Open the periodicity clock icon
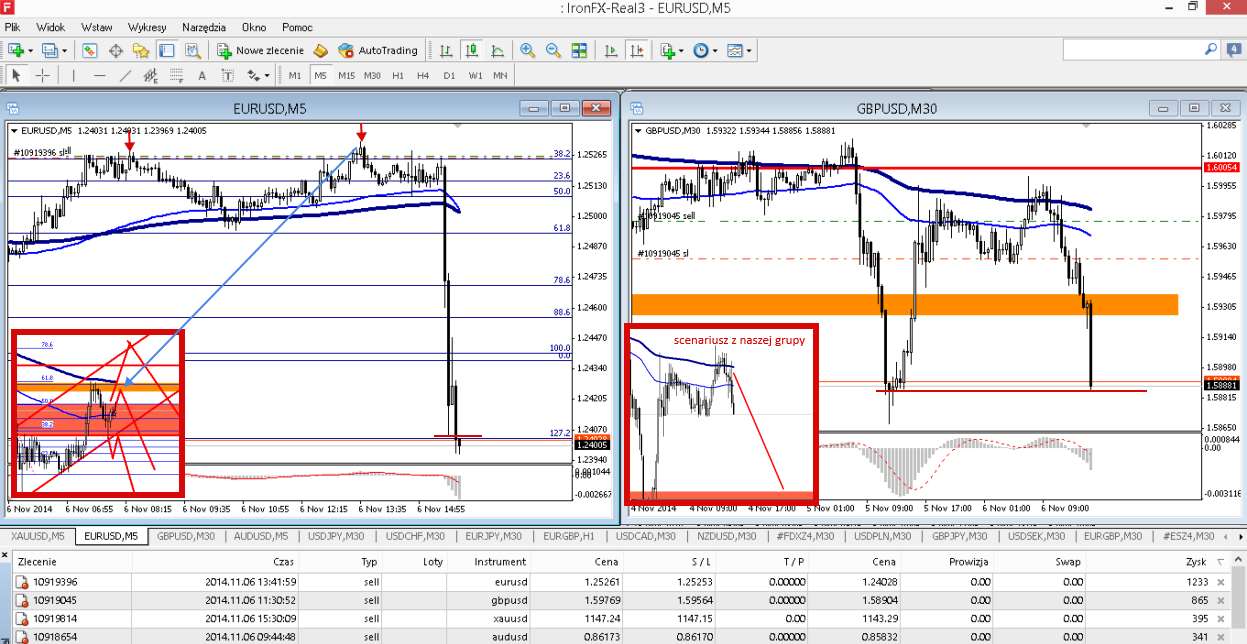This screenshot has height=644, width=1247. (701, 50)
